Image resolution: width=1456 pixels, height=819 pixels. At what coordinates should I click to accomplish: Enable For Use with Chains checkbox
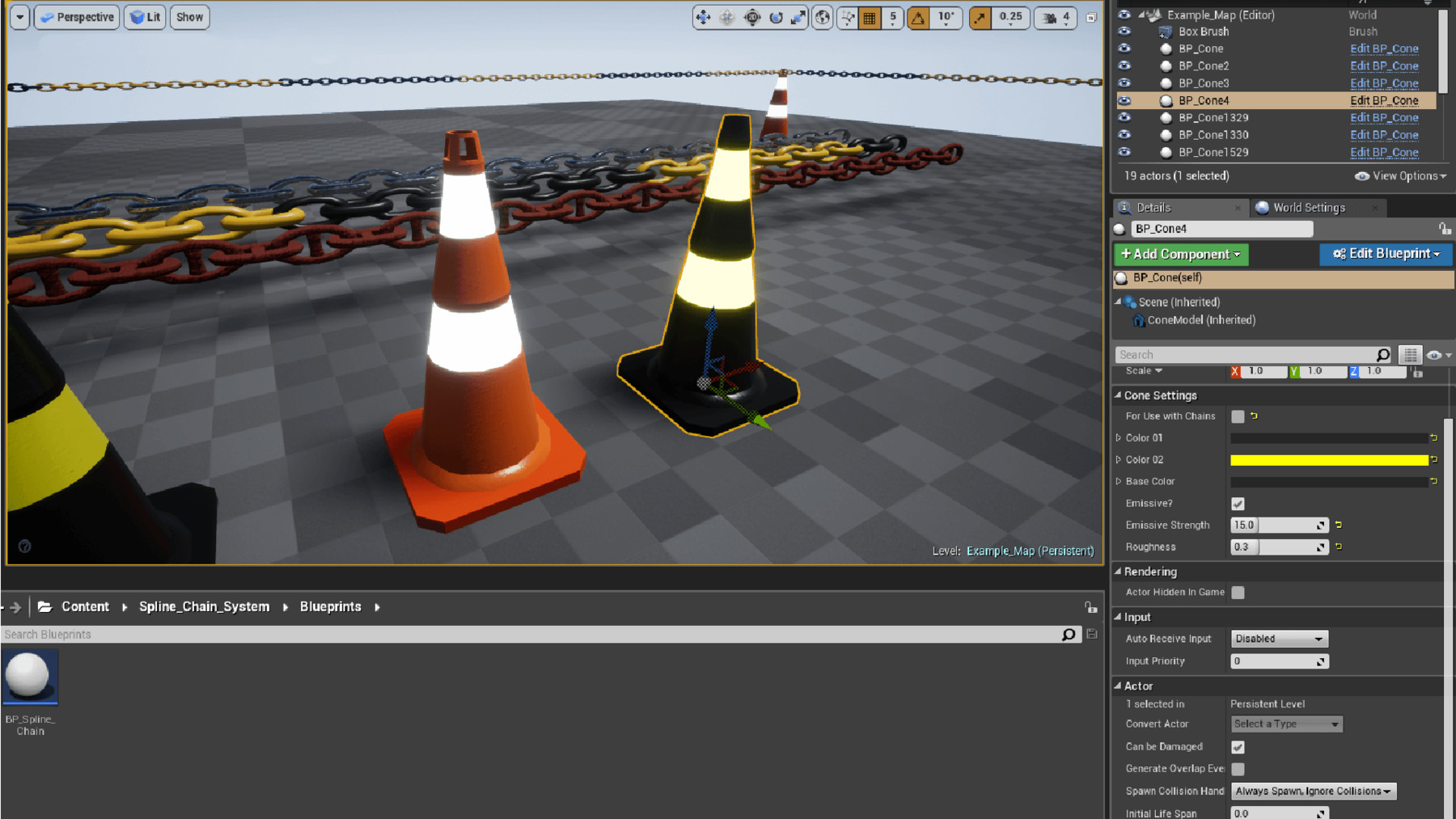[1237, 416]
